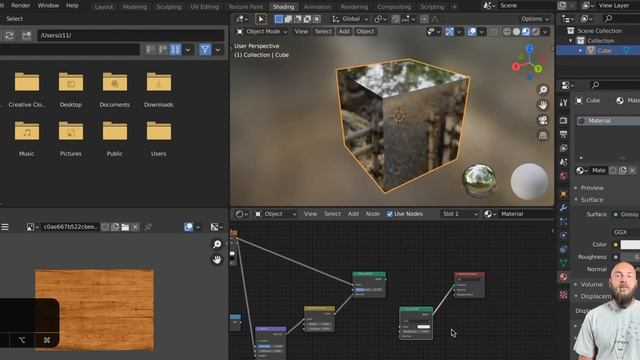Toggle perspective/orthographic grid icon in viewport
Viewport: 640px width, 360px height.
pyautogui.click(x=543, y=136)
